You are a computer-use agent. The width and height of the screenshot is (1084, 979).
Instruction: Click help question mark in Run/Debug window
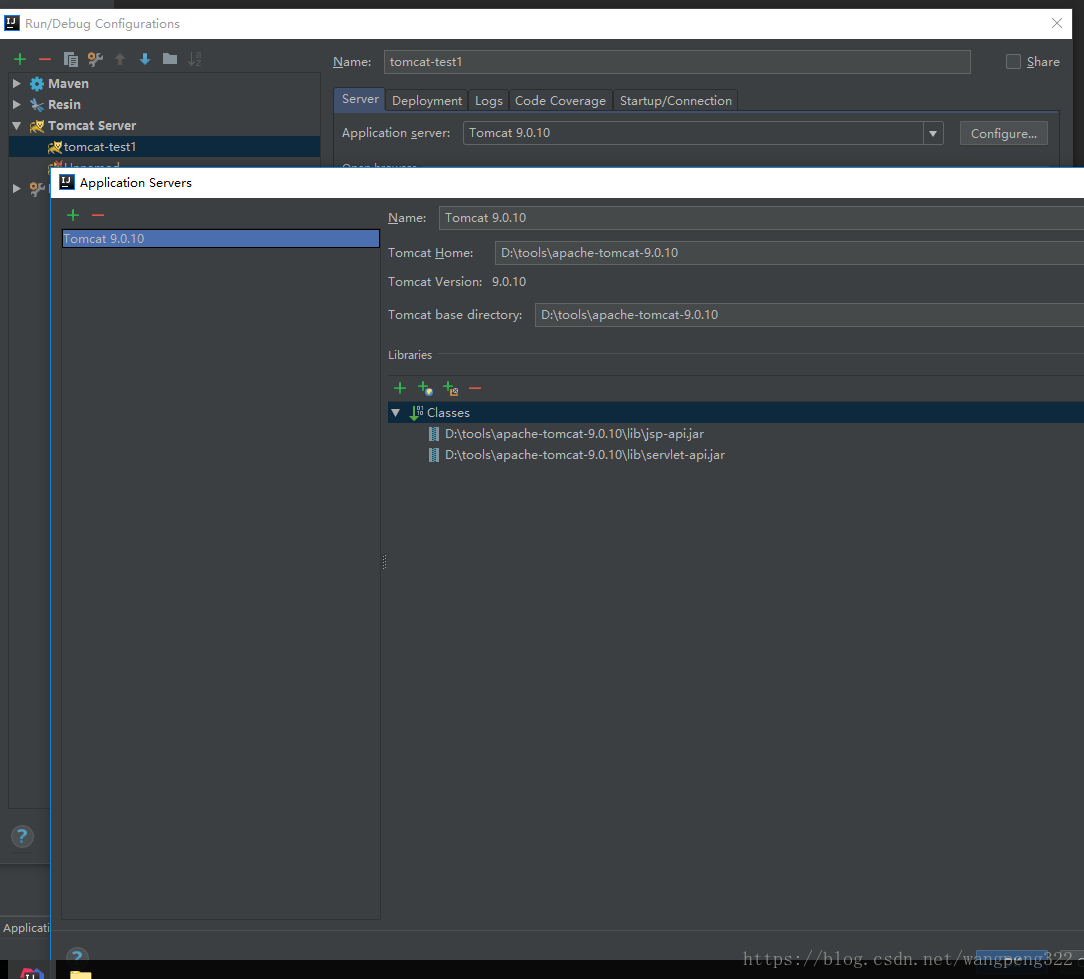22,837
